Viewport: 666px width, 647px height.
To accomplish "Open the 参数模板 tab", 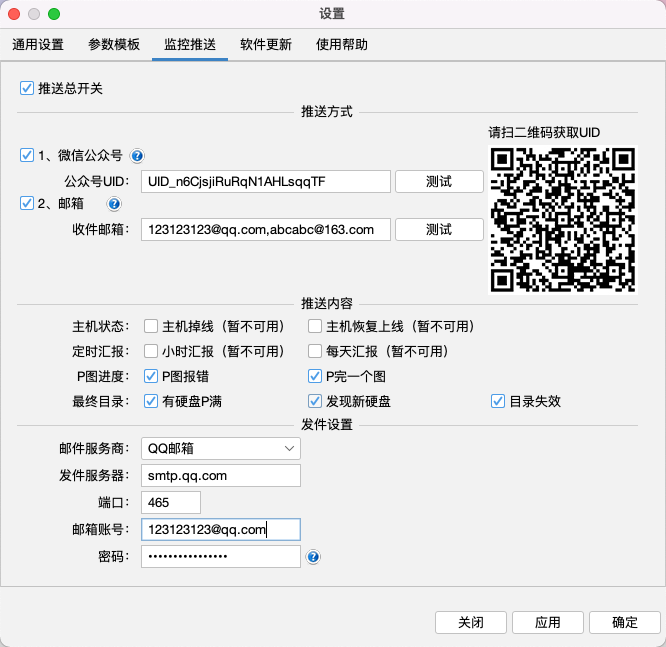I will [x=114, y=45].
